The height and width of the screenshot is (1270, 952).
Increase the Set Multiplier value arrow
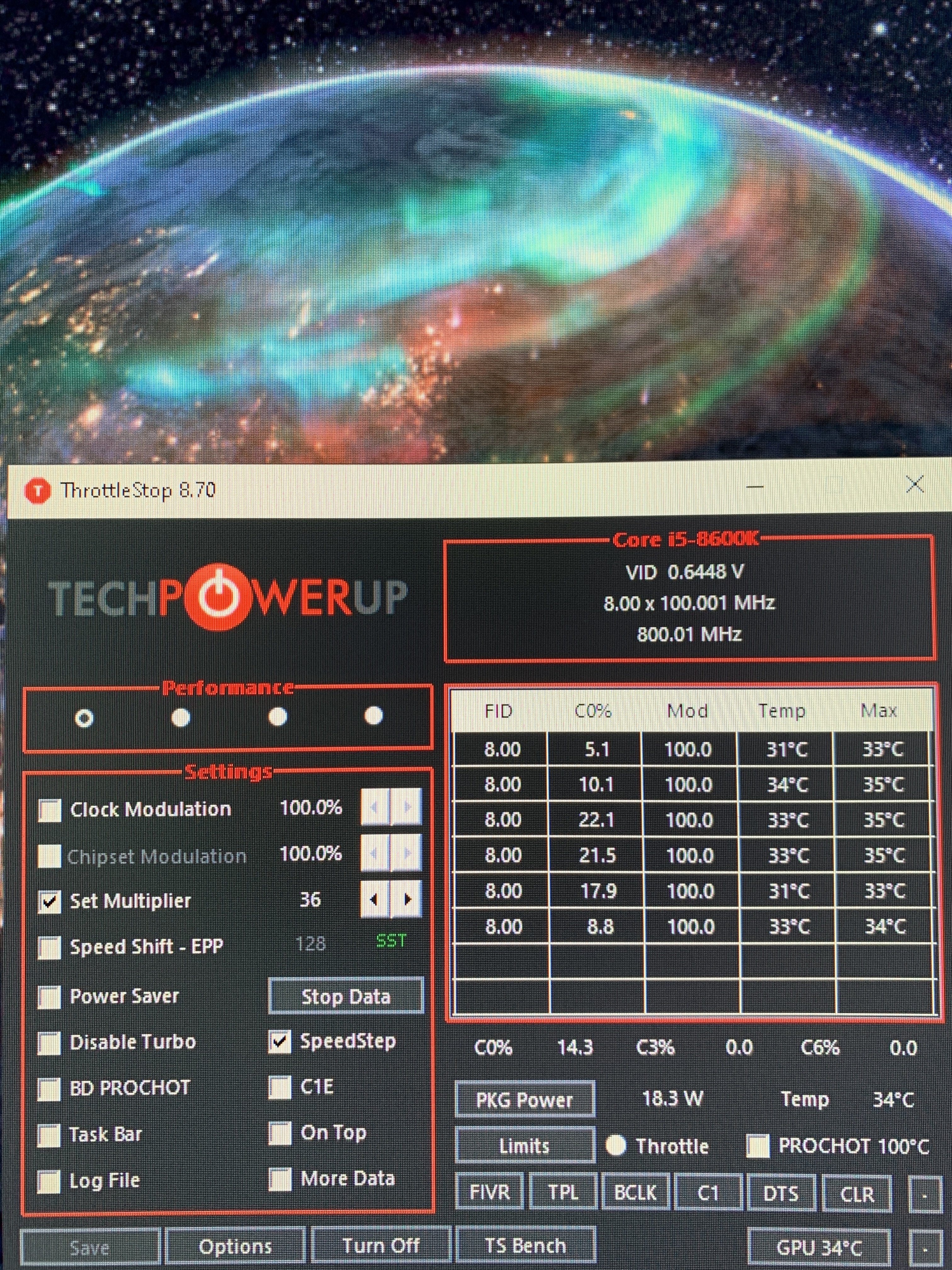pyautogui.click(x=407, y=899)
